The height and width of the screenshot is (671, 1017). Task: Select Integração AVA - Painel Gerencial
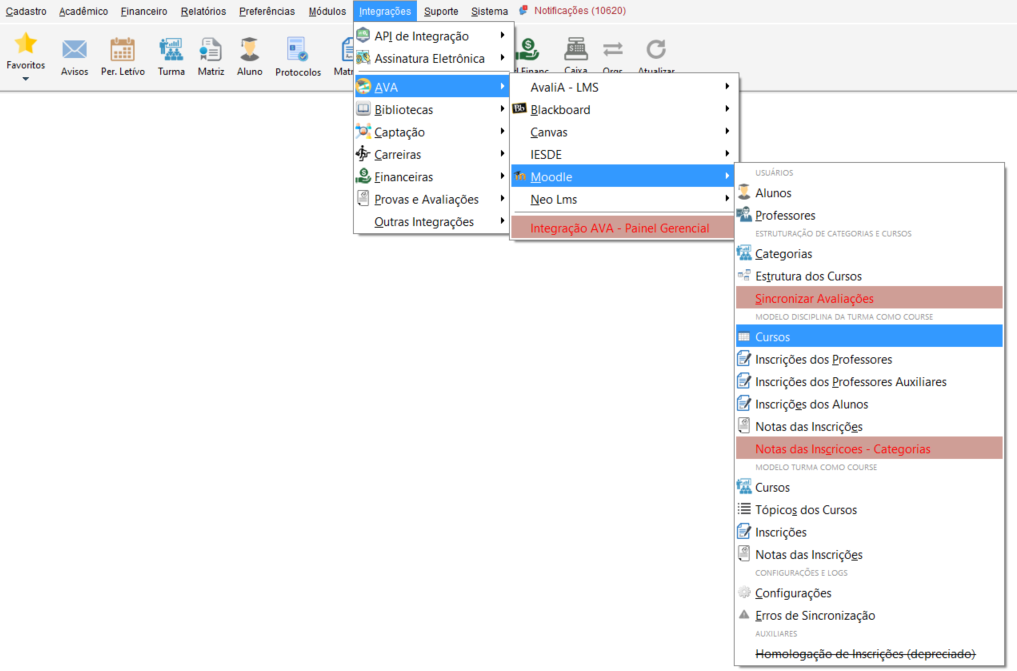pyautogui.click(x=623, y=228)
